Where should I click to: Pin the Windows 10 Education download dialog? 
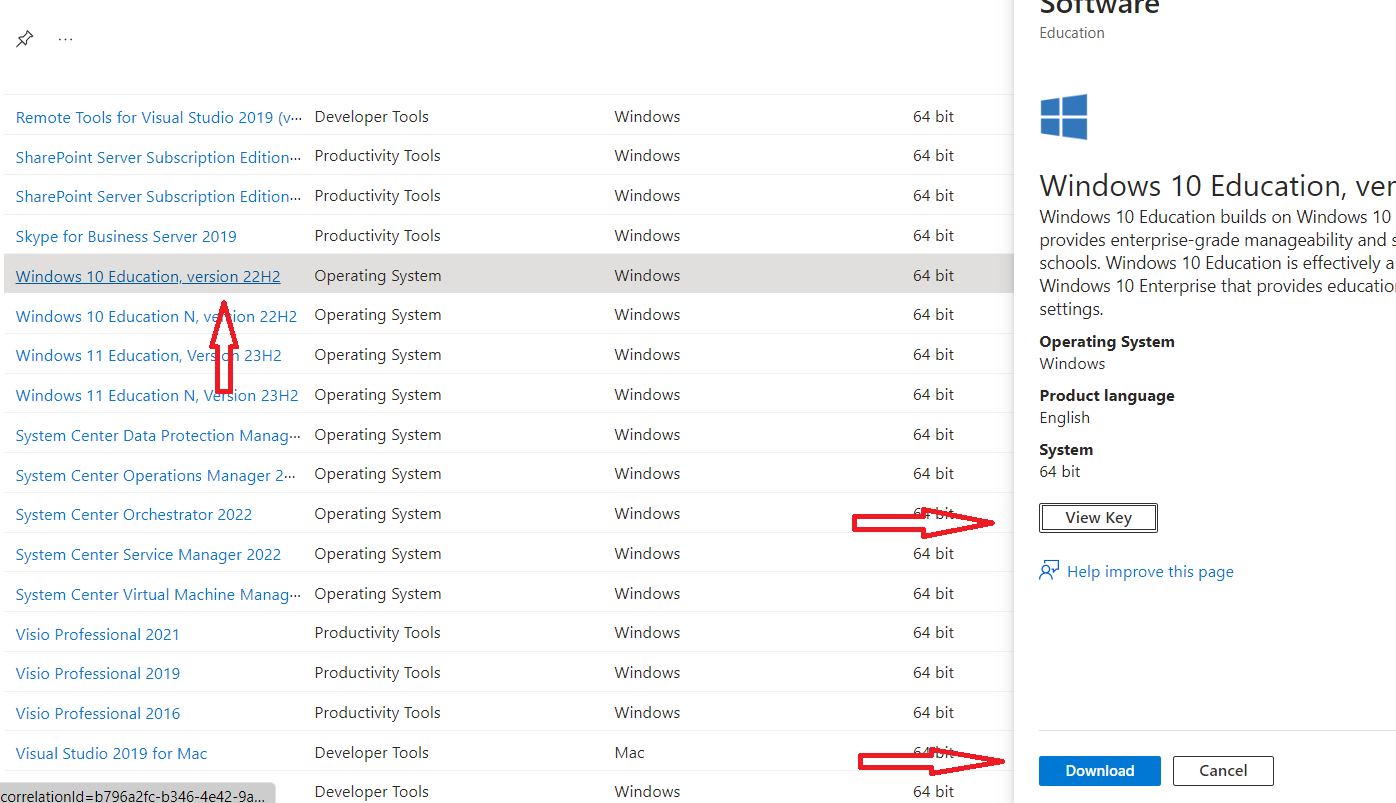coord(24,38)
